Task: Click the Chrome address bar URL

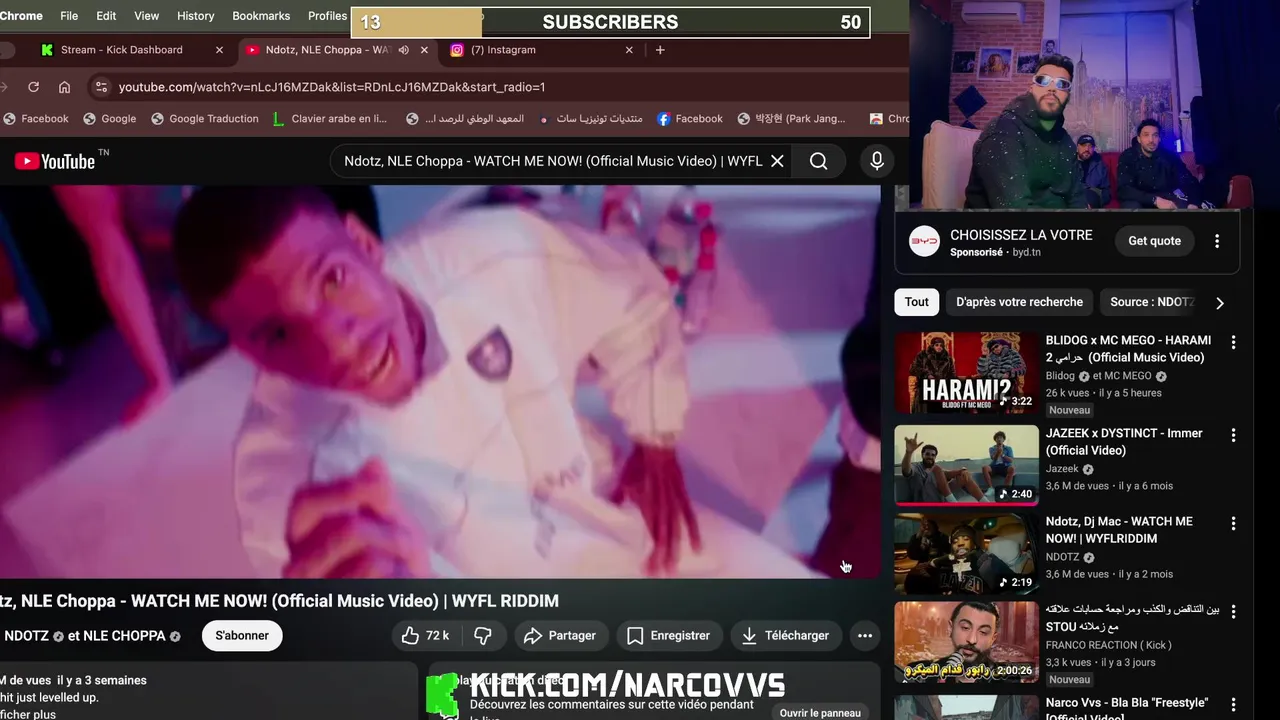Action: point(332,87)
